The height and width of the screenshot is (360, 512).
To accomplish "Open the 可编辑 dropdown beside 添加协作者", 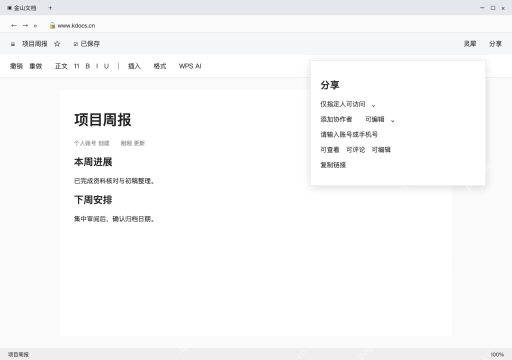I will tap(380, 119).
